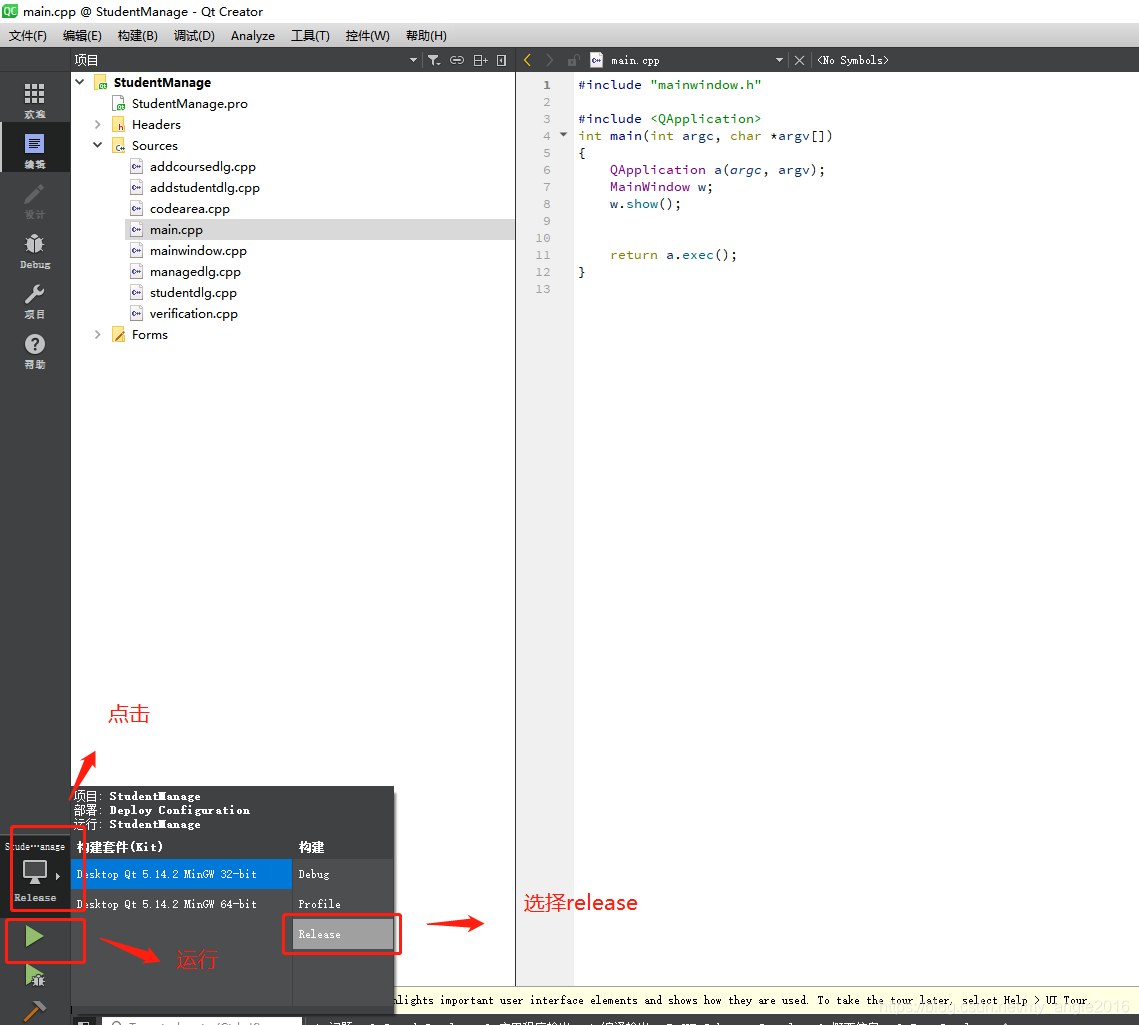Open mainwindow.cpp in tree

[198, 251]
